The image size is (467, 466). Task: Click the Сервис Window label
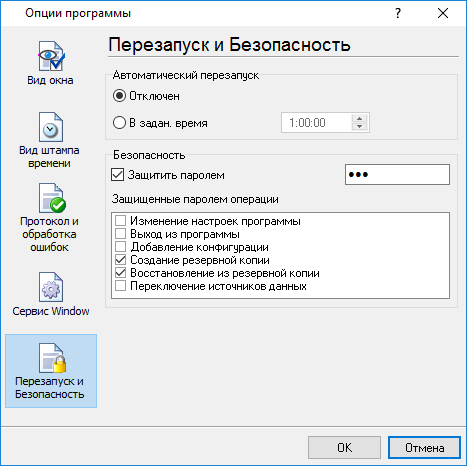point(51,311)
